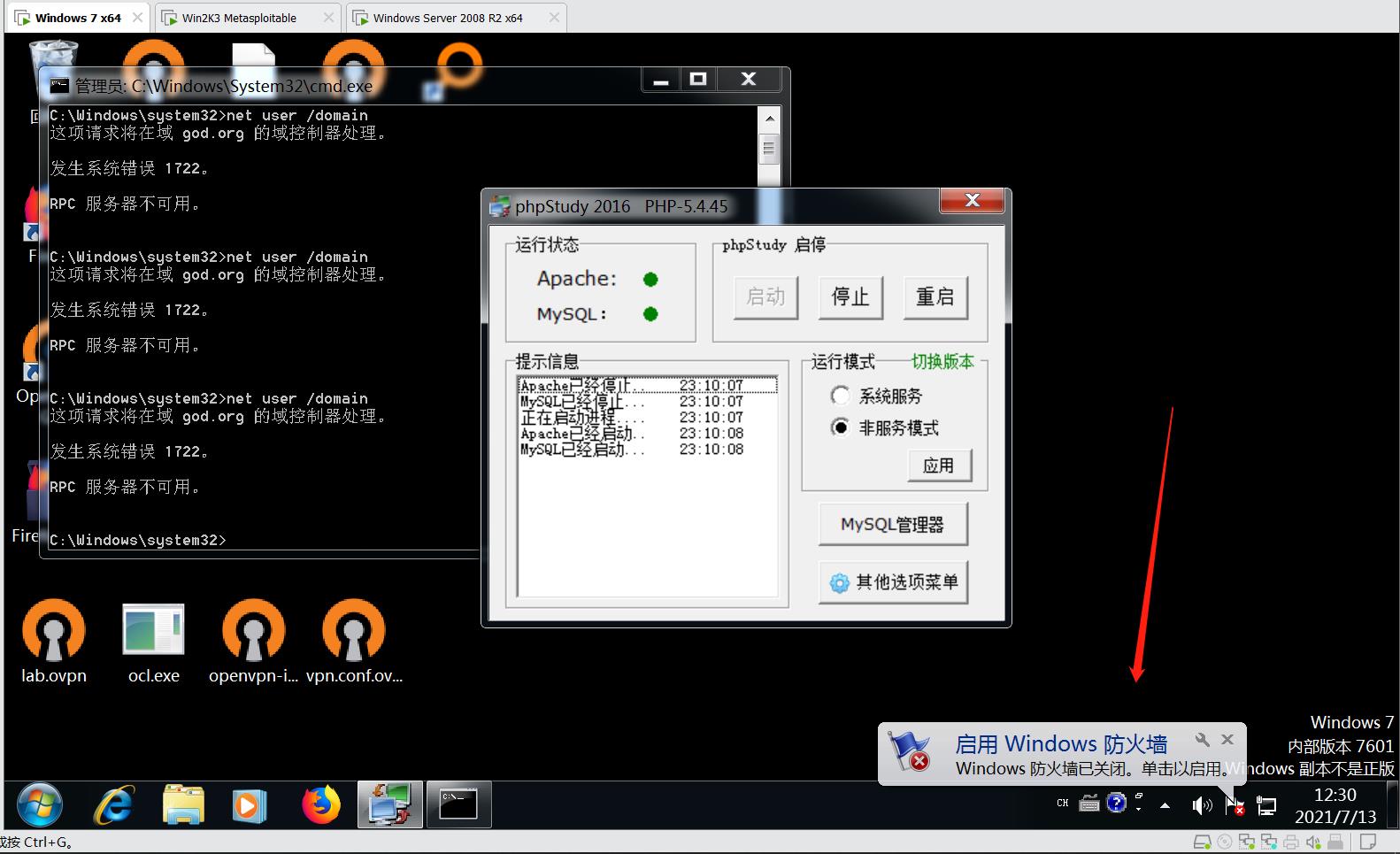This screenshot has height=854, width=1400.
Task: Open Windows Explorer folder from taskbar
Action: click(184, 804)
